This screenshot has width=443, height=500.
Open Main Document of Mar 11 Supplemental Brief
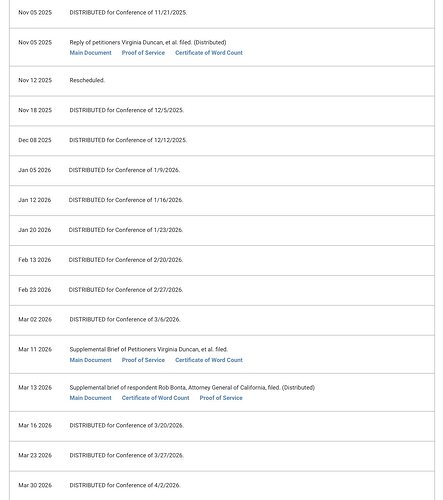coord(90,360)
